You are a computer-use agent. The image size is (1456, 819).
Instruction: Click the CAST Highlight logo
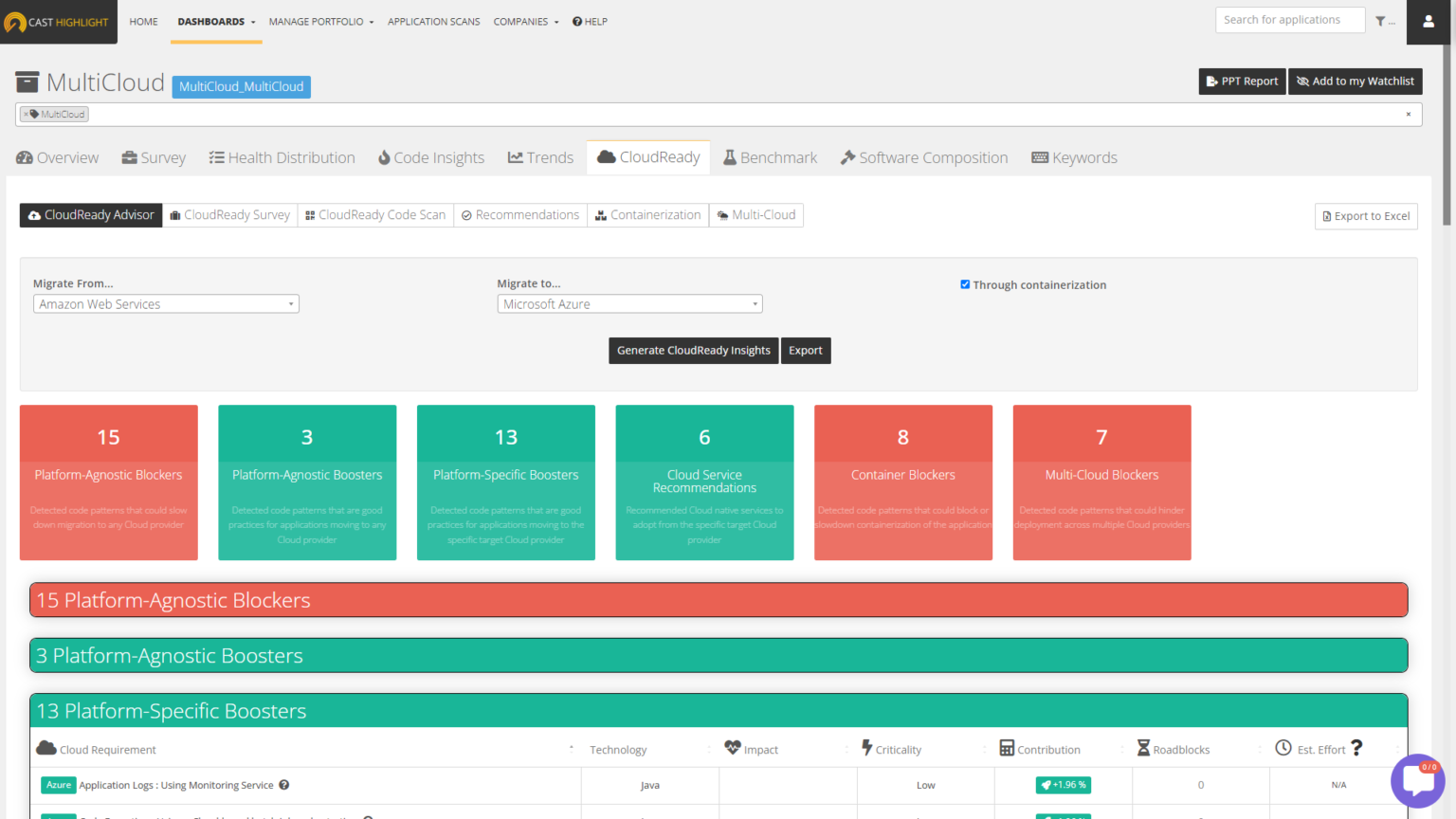(x=57, y=22)
